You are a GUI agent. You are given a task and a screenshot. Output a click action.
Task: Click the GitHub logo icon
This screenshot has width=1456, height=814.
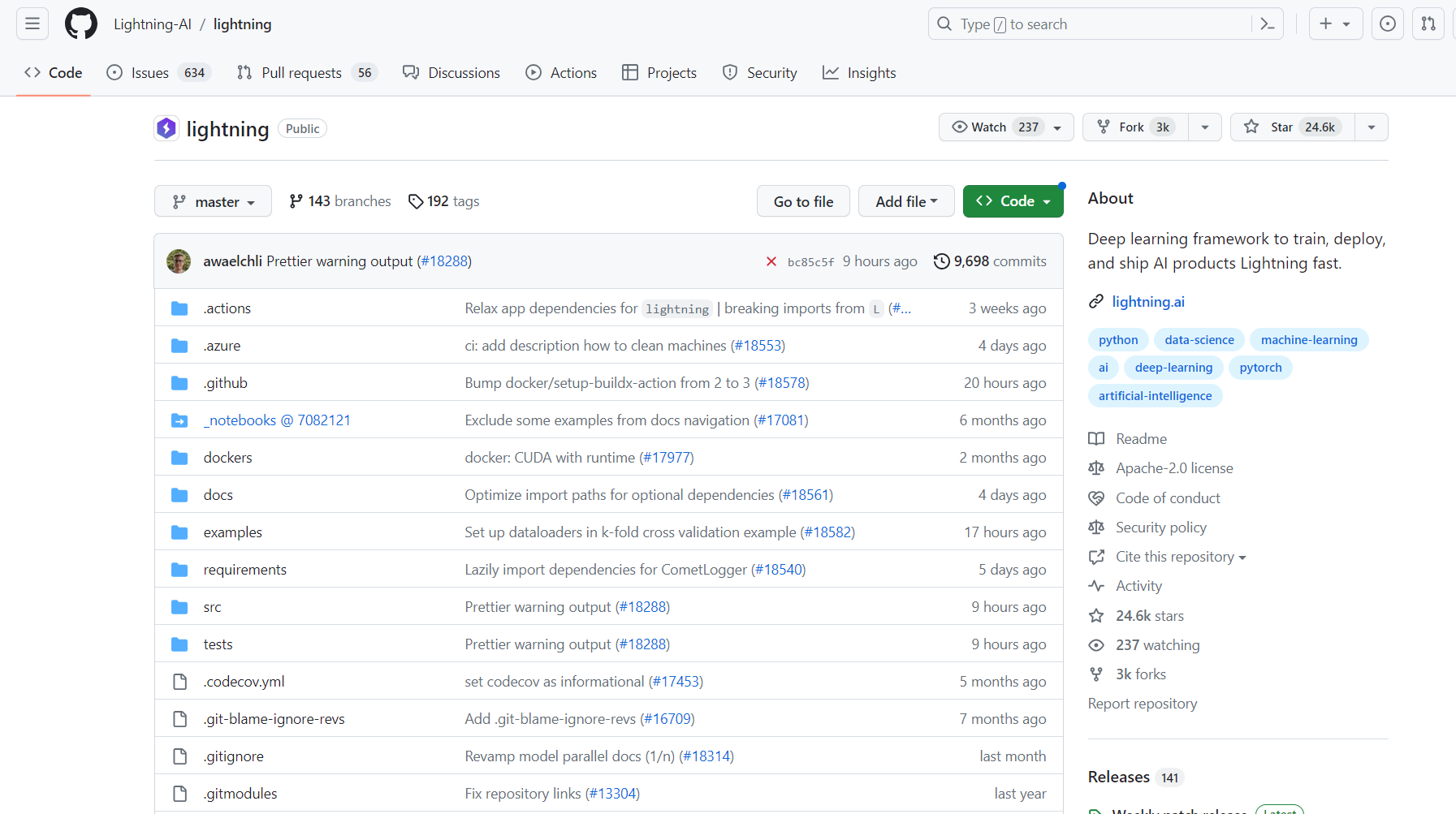(x=80, y=24)
